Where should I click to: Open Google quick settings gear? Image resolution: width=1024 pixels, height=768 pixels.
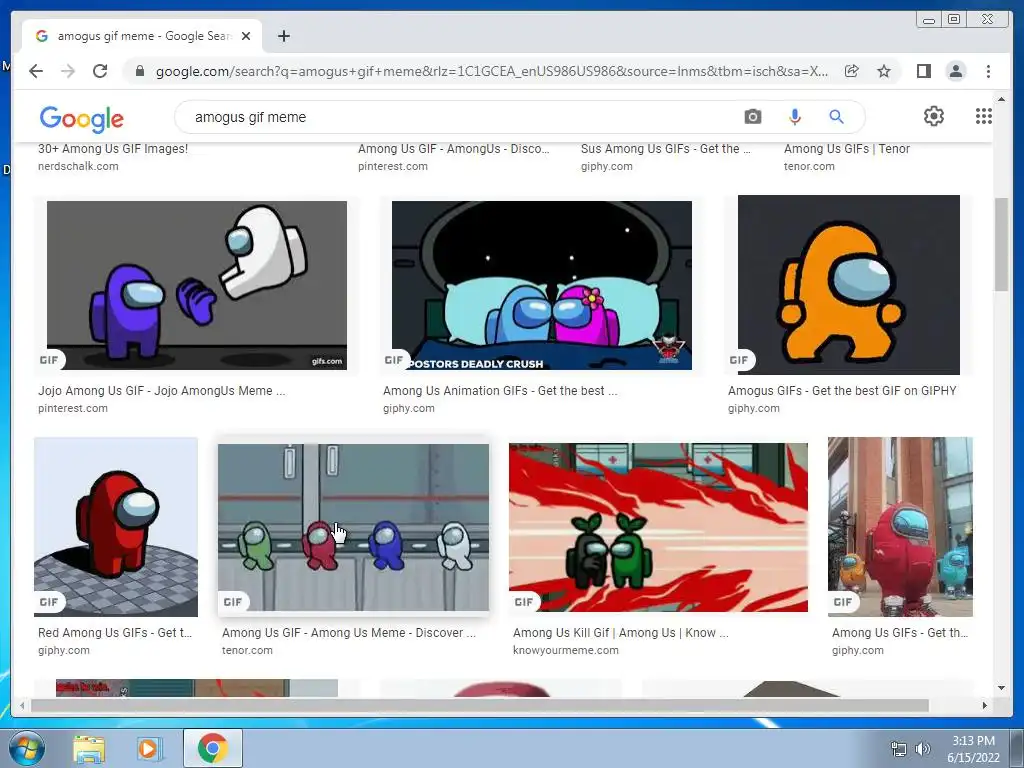934,116
